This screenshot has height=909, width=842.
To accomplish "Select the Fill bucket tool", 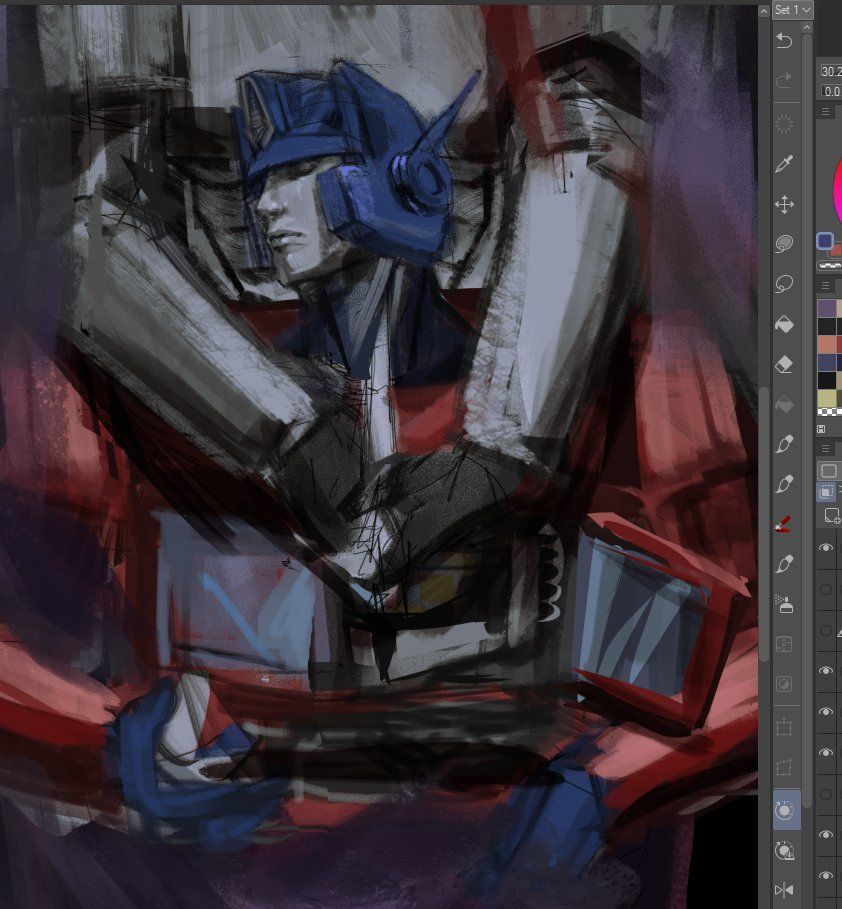I will pyautogui.click(x=784, y=324).
